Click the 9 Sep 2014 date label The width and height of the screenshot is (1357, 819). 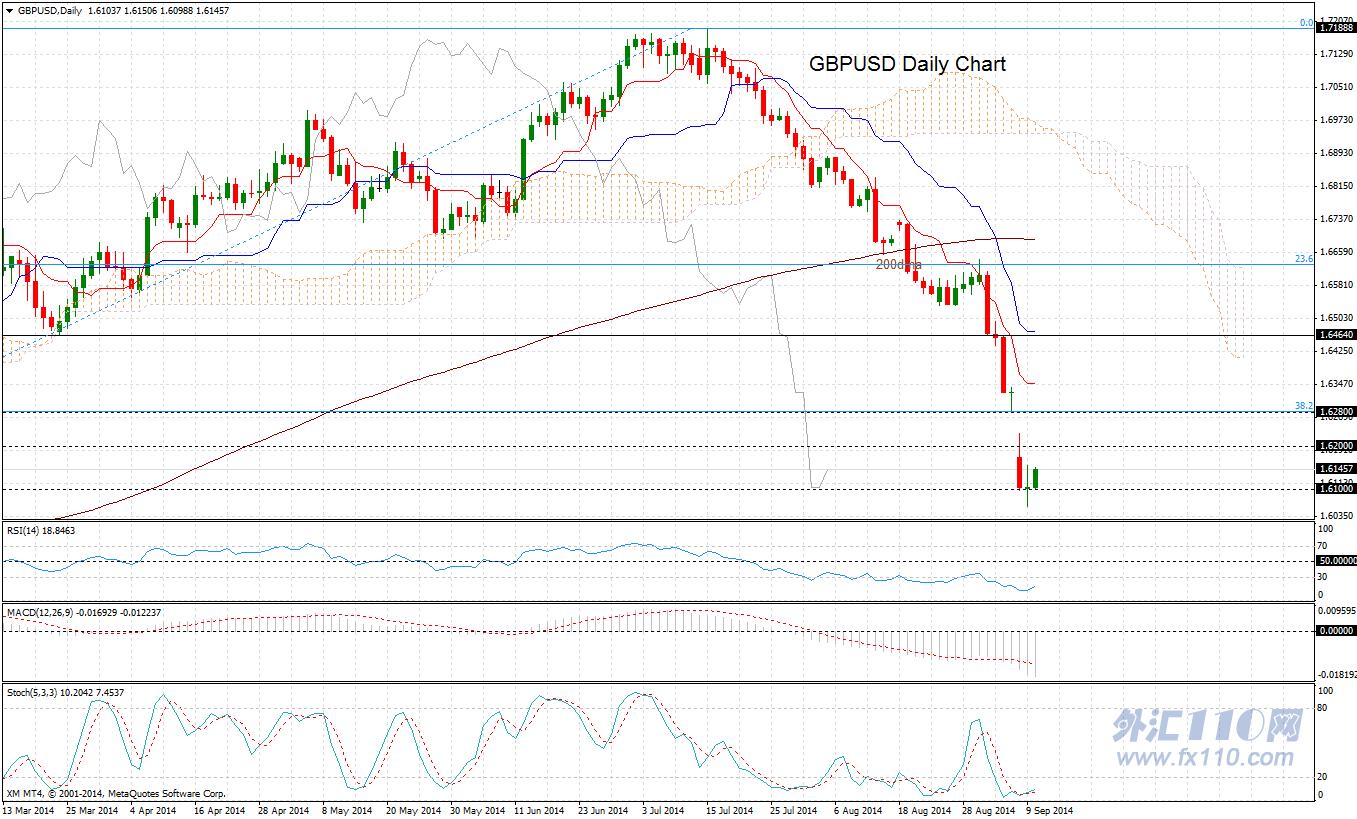1050,811
